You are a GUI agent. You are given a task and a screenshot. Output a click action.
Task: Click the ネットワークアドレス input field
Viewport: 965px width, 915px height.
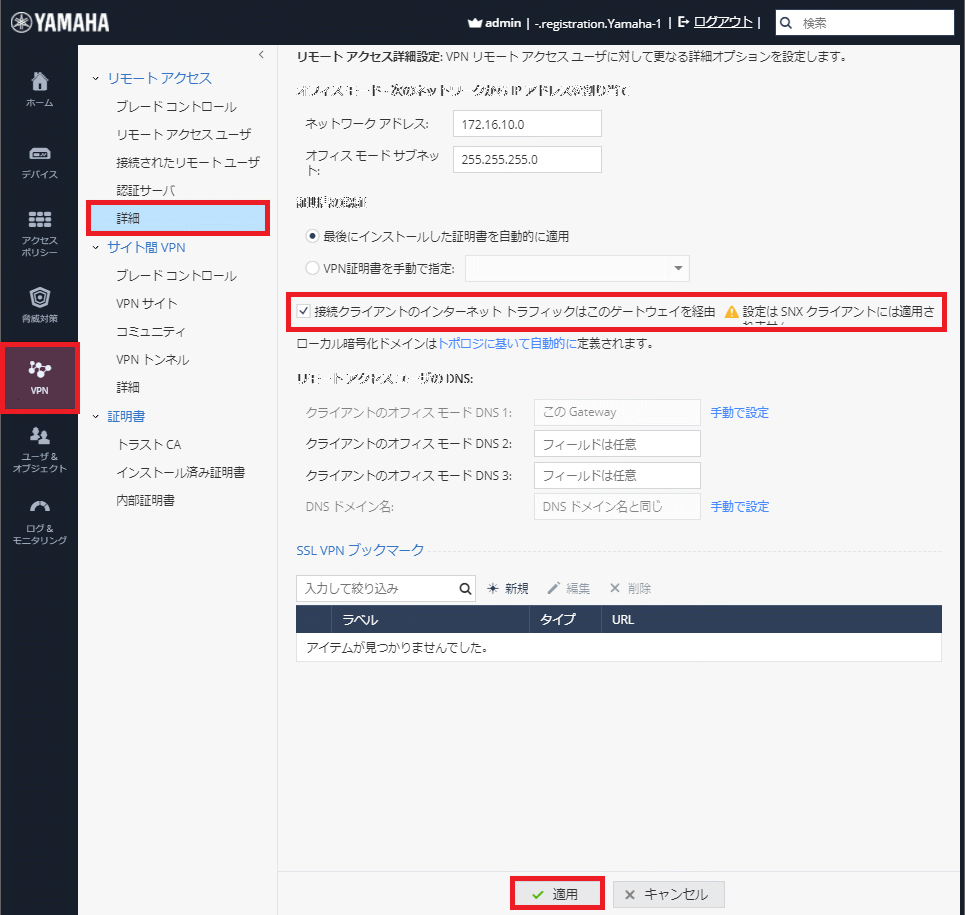coord(527,124)
